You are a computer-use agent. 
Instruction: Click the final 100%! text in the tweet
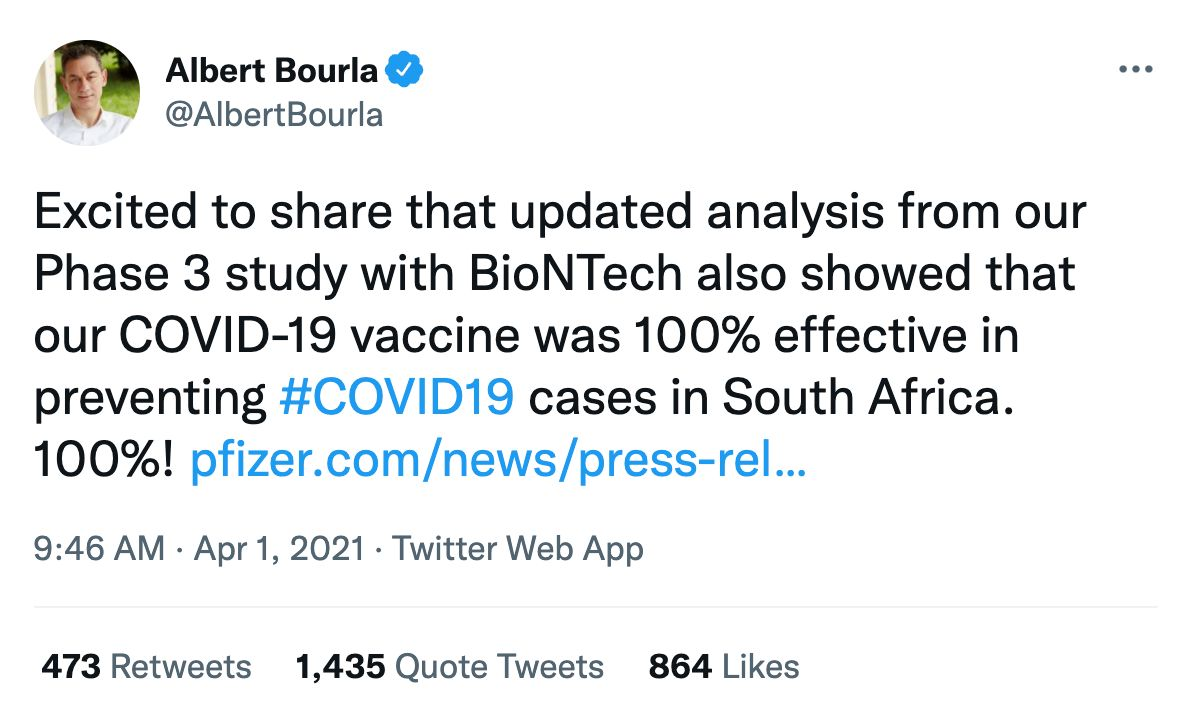pyautogui.click(x=104, y=460)
